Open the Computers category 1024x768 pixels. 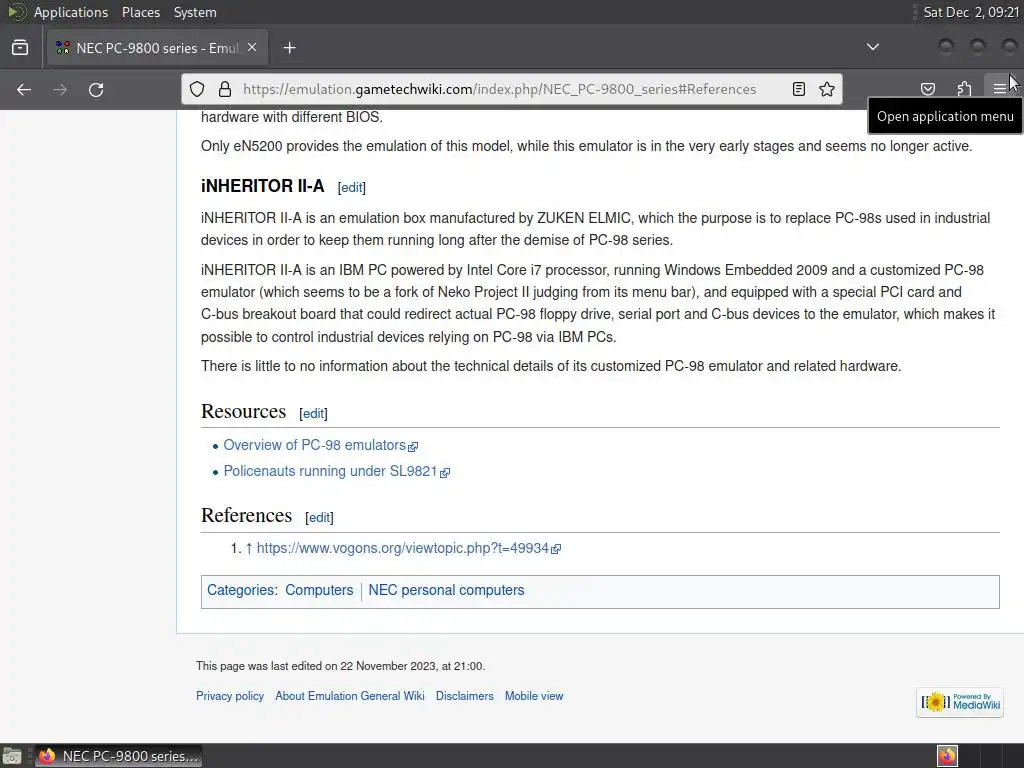click(319, 590)
